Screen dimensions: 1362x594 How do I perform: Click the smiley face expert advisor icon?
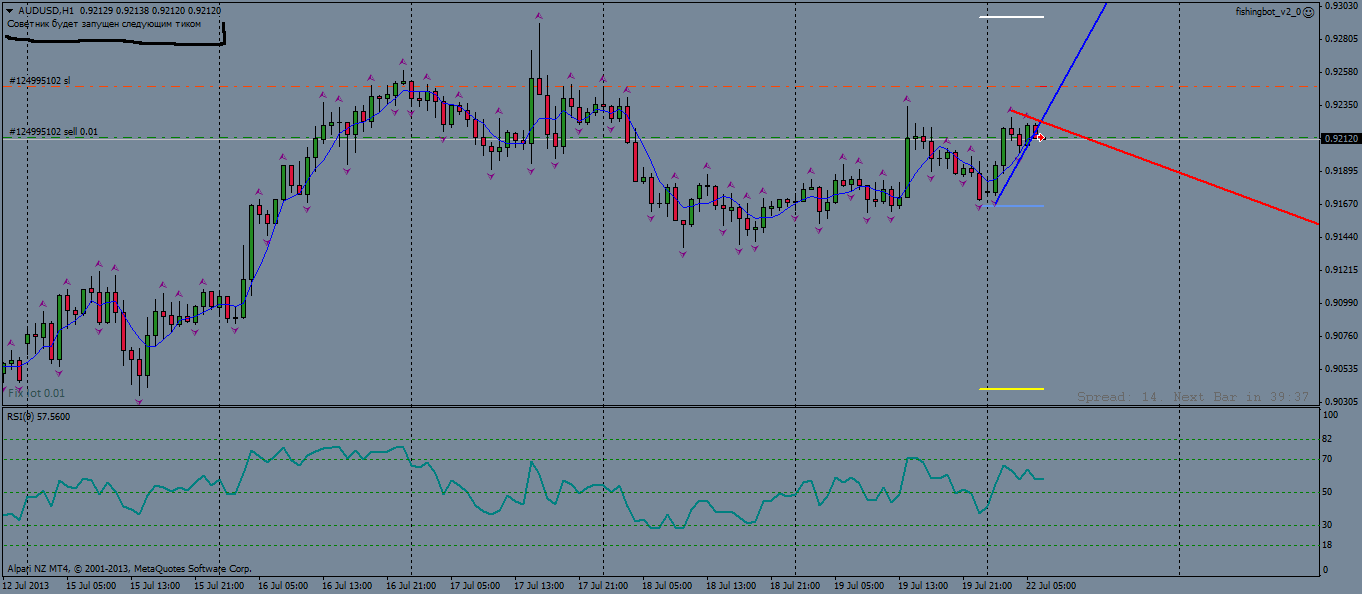[1309, 12]
